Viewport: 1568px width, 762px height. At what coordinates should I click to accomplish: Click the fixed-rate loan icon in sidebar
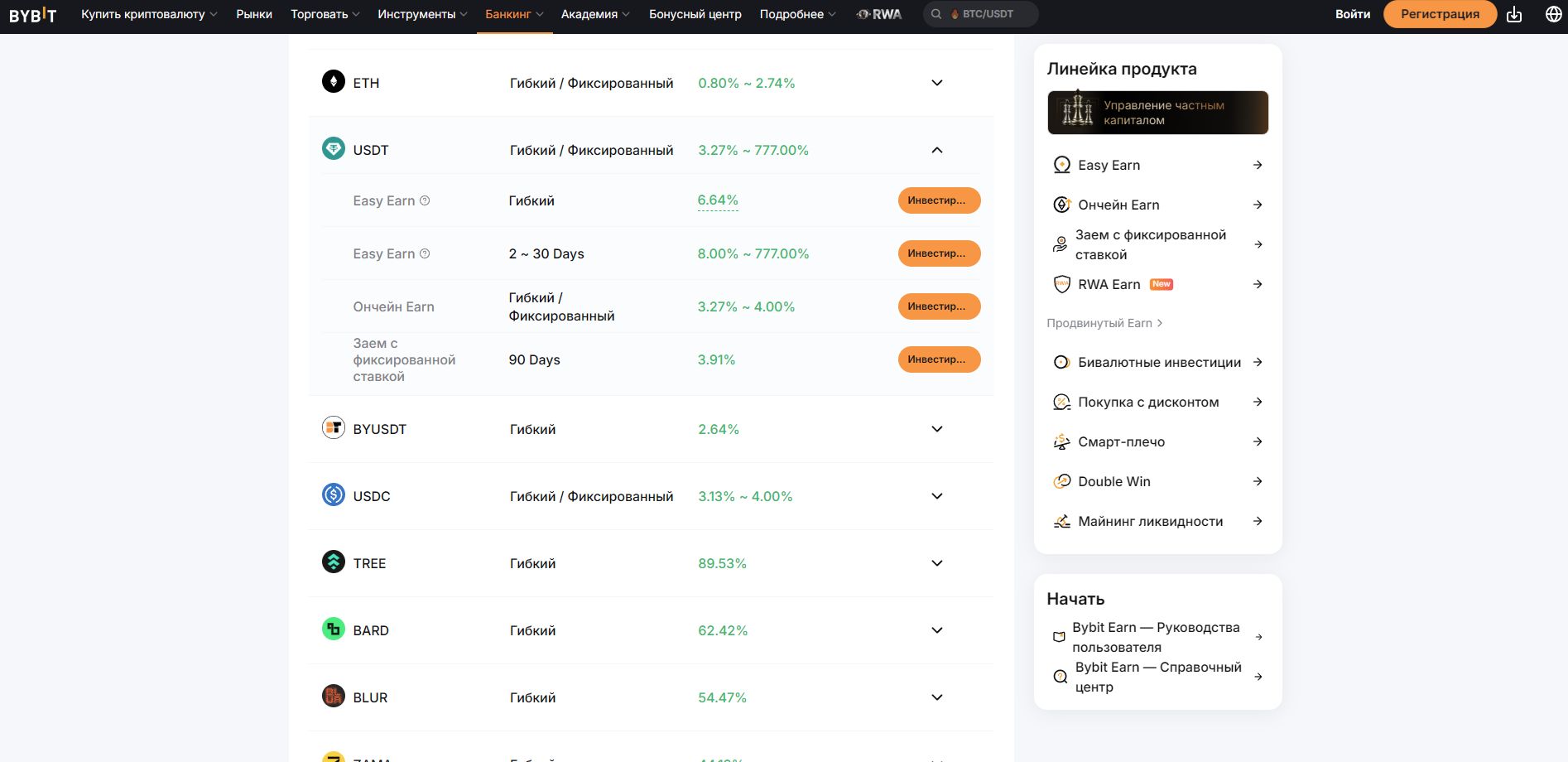(x=1060, y=244)
